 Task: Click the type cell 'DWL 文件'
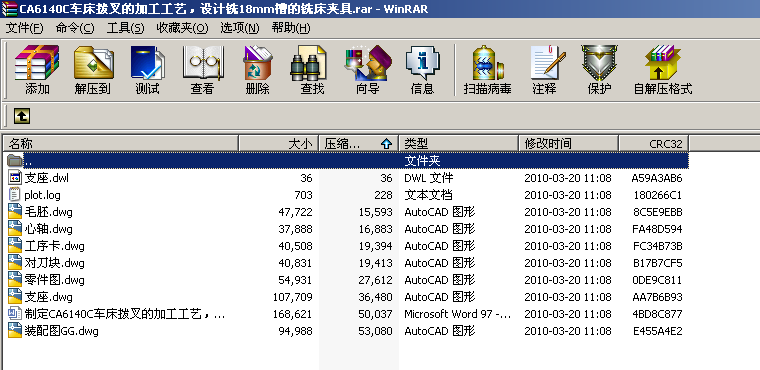point(429,178)
